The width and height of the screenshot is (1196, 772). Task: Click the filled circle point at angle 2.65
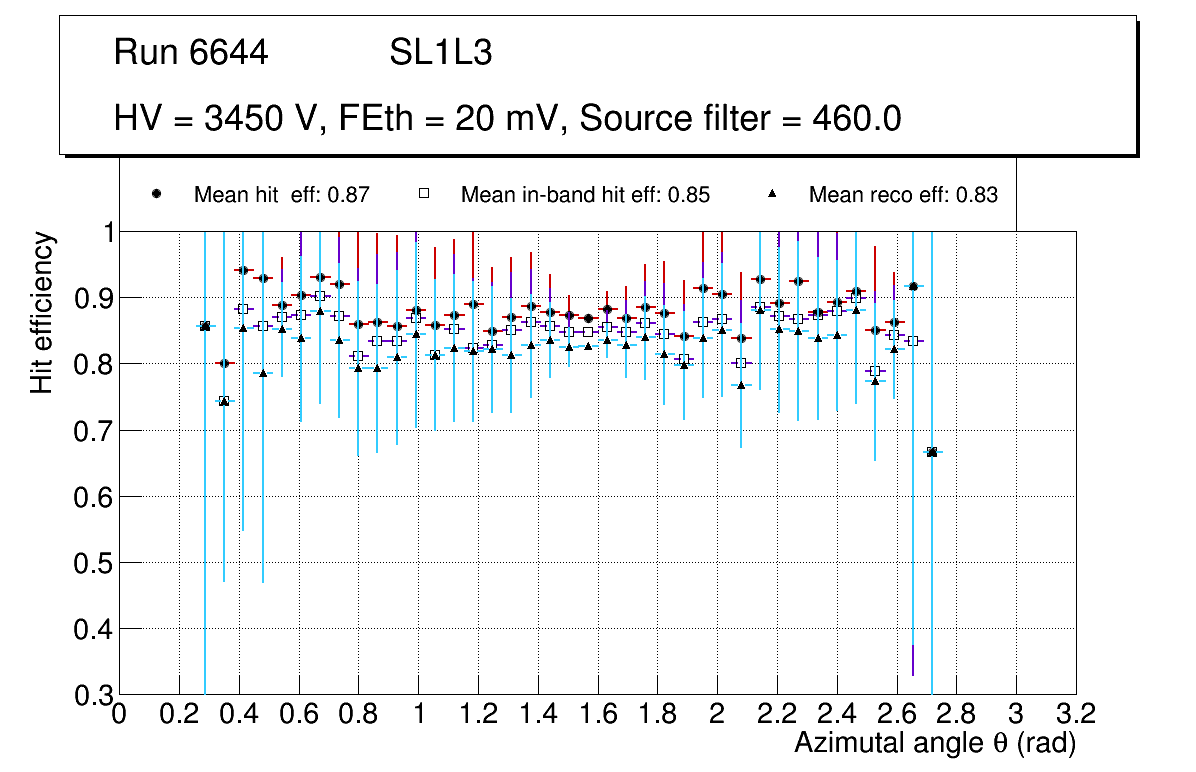pyautogui.click(x=913, y=287)
